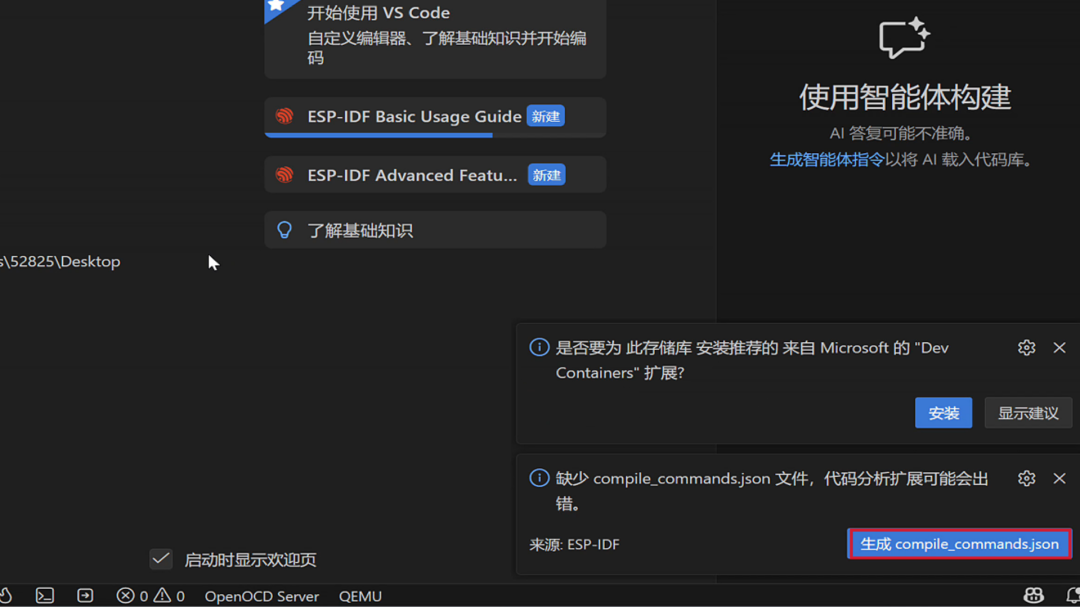Viewport: 1080px width, 607px height.
Task: Click the 使用智能体构建 heading
Action: 904,97
